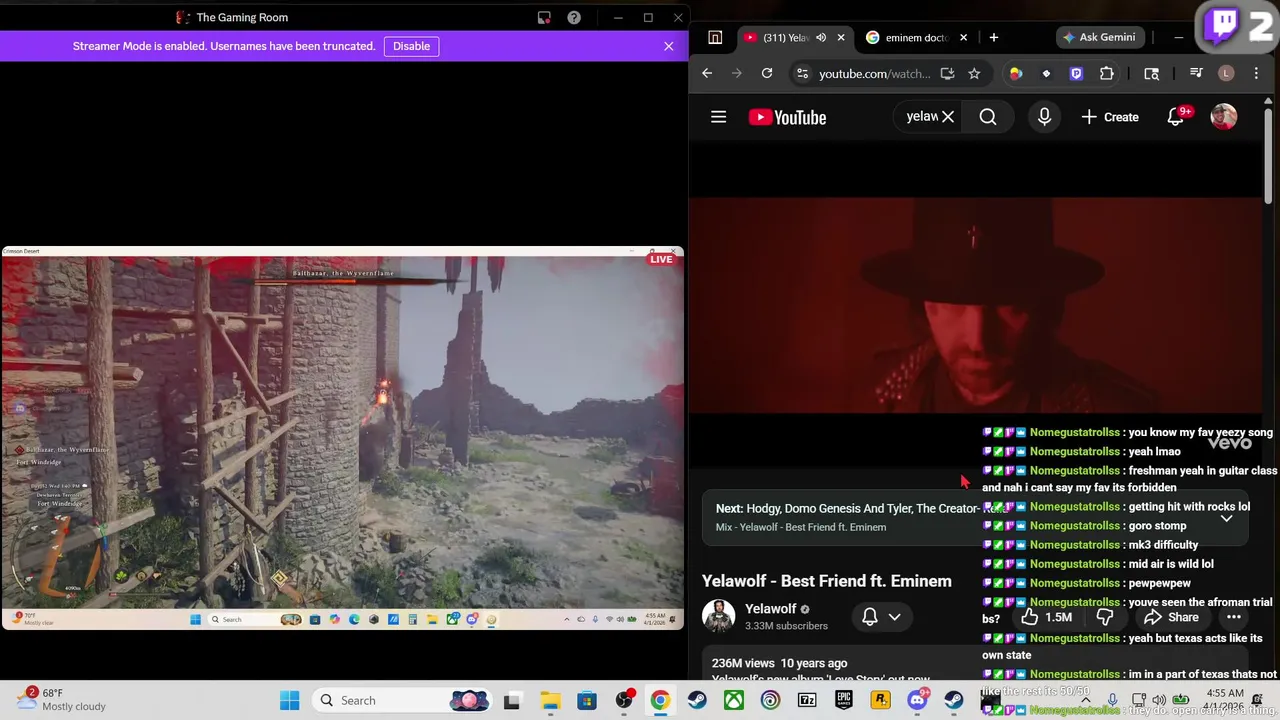Image resolution: width=1280 pixels, height=720 pixels.
Task: Expand notification options chevron beside bell
Action: click(894, 617)
